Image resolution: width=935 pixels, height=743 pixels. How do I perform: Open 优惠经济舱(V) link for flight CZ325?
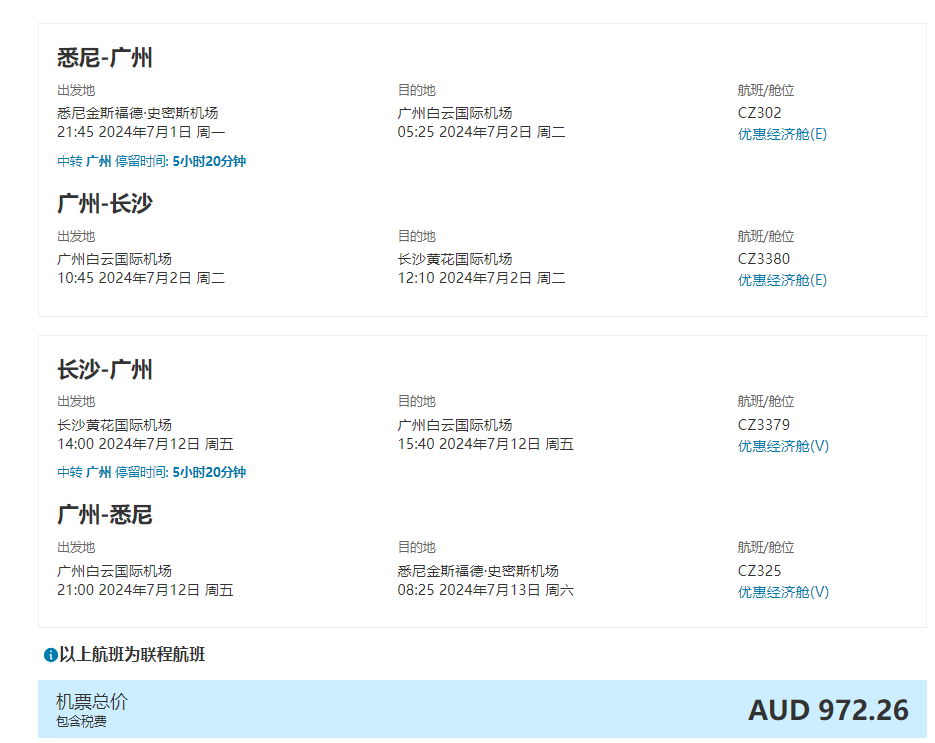click(783, 592)
